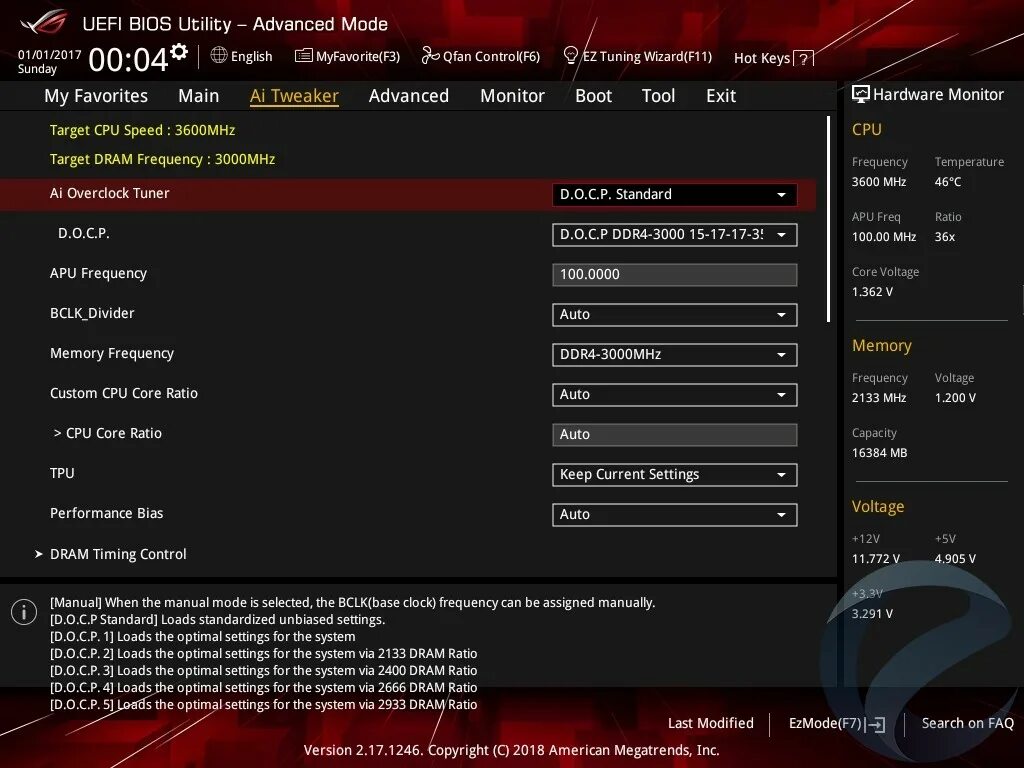Open the D.O.C.P. profile dropdown

click(675, 234)
